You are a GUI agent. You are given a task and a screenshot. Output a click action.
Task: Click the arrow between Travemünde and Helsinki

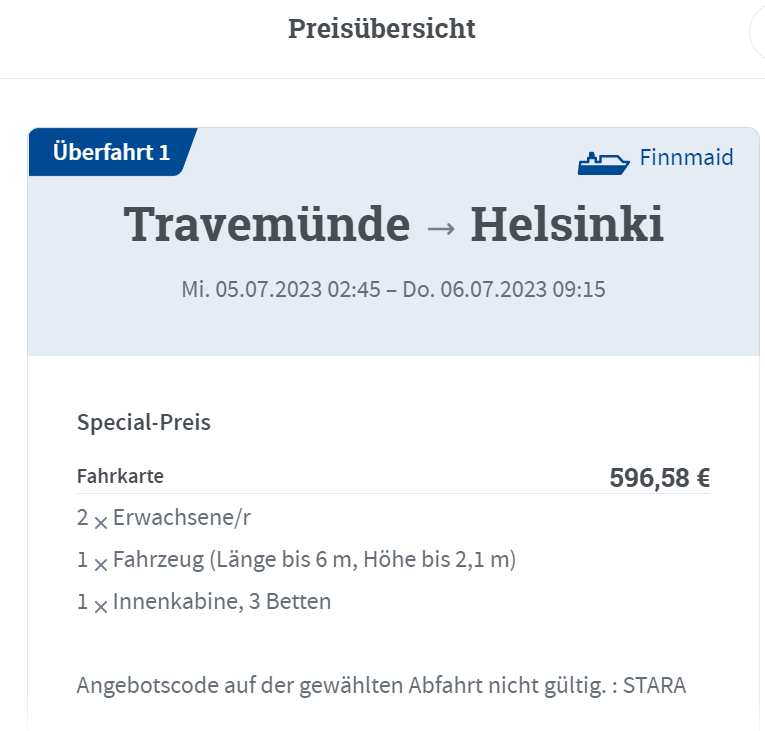(x=440, y=228)
